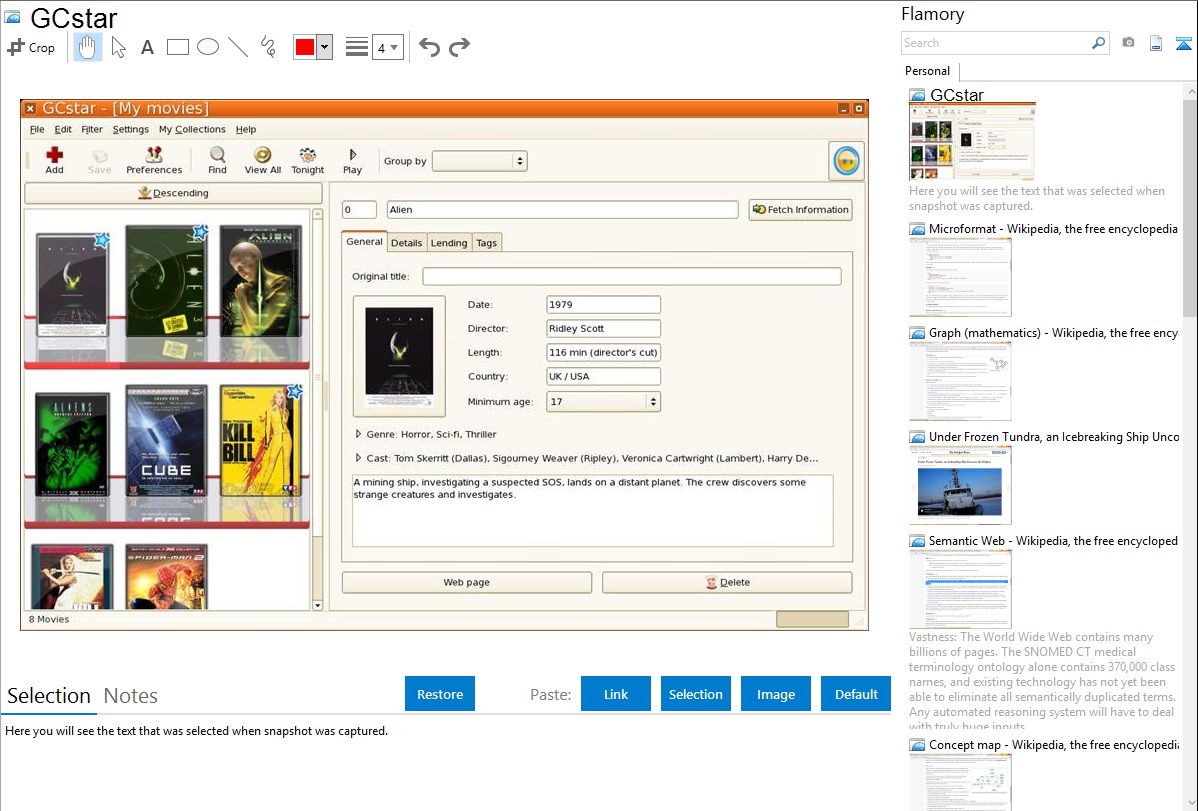
Task: Select the straight line tool
Action: [238, 47]
